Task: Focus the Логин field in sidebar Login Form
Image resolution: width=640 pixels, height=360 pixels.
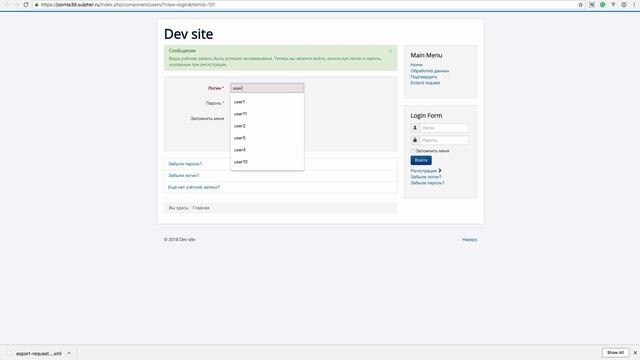Action: [x=444, y=128]
